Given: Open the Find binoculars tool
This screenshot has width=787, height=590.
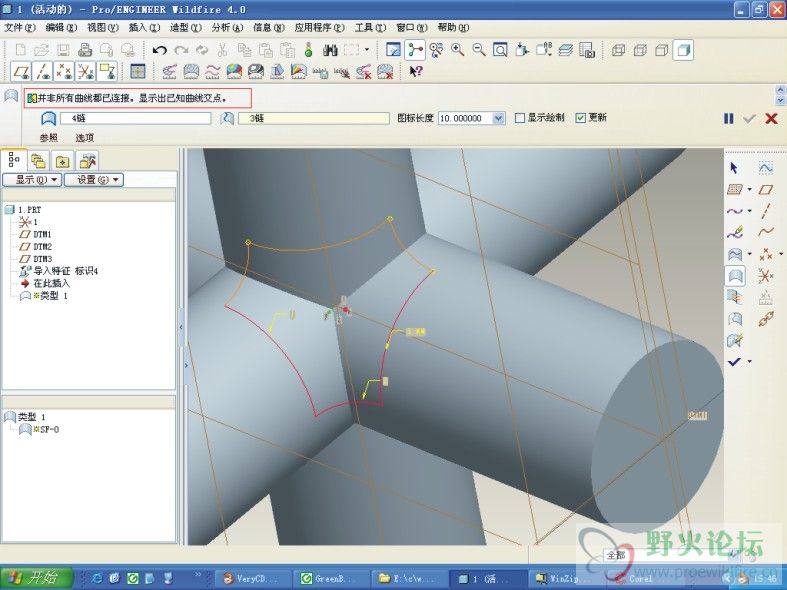Looking at the screenshot, I should tap(330, 50).
